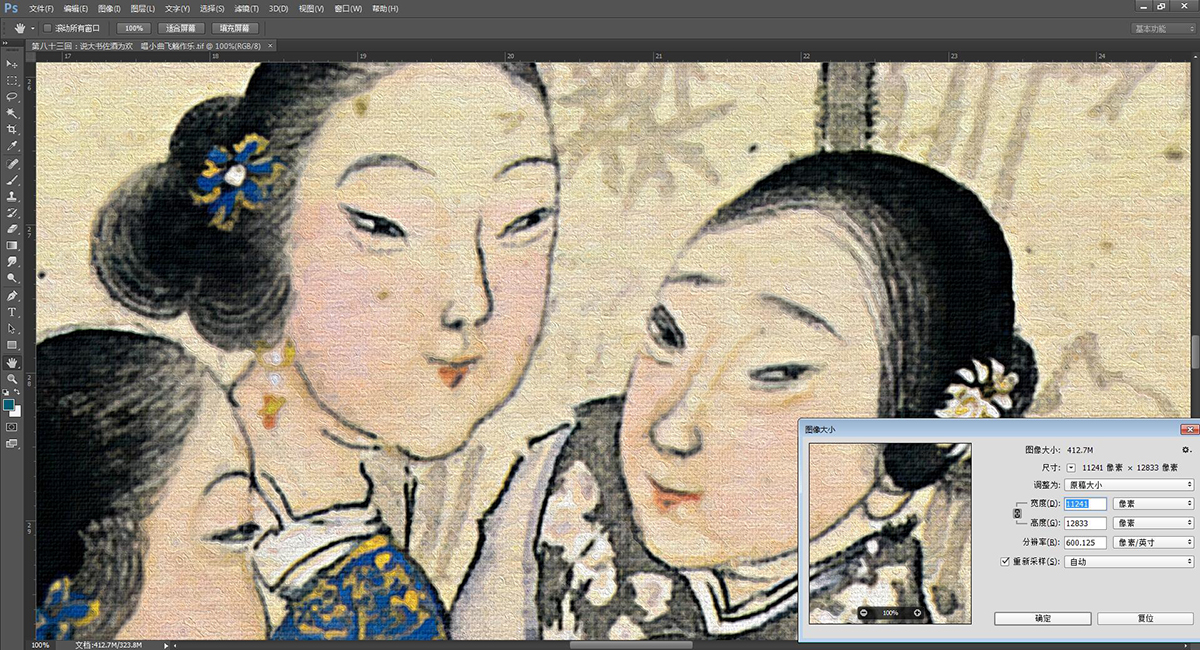Viewport: 1200px width, 650px height.
Task: Click the height (高度) input field
Action: 1085,523
